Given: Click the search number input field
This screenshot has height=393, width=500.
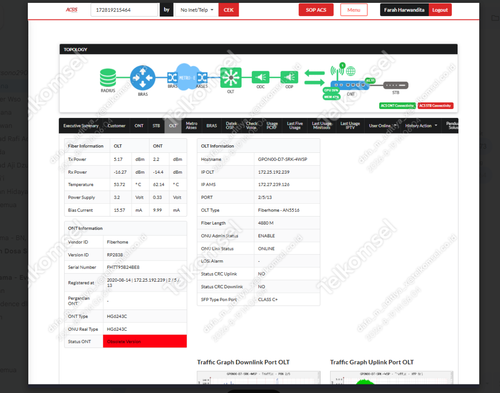Looking at the screenshot, I should (x=124, y=10).
